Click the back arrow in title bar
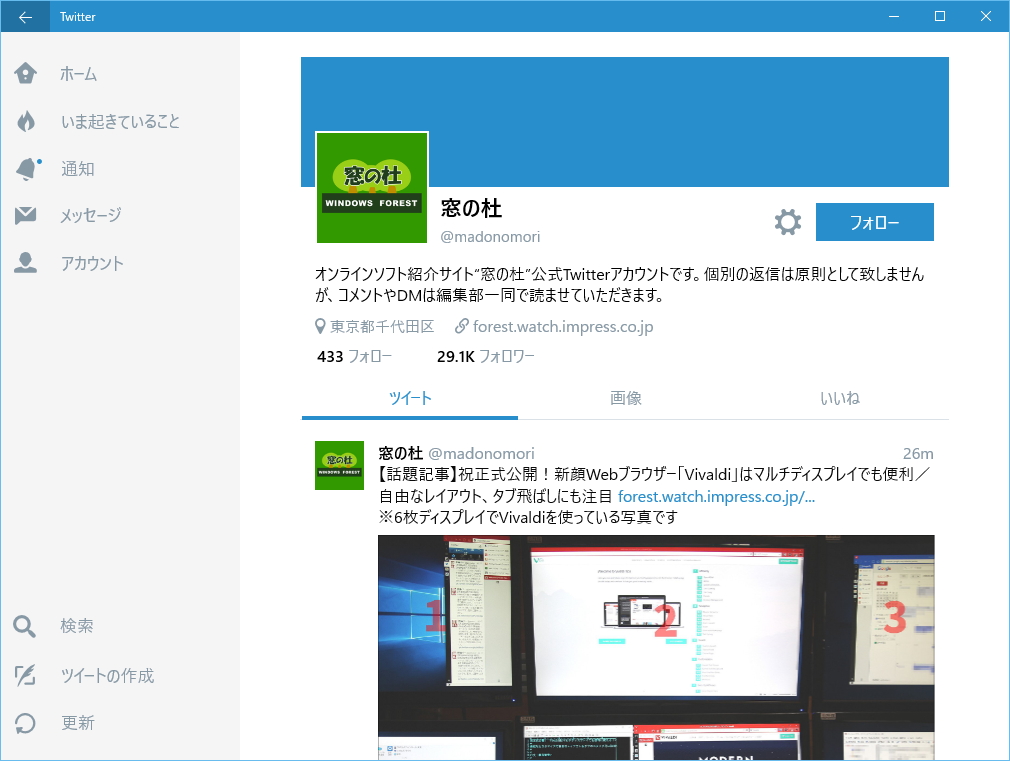 pyautogui.click(x=25, y=17)
